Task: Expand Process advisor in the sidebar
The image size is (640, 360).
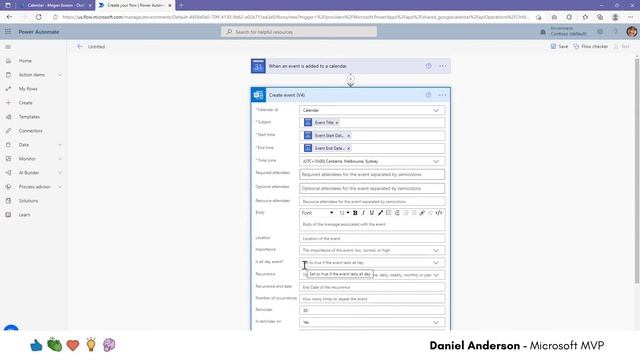Action: coord(60,187)
